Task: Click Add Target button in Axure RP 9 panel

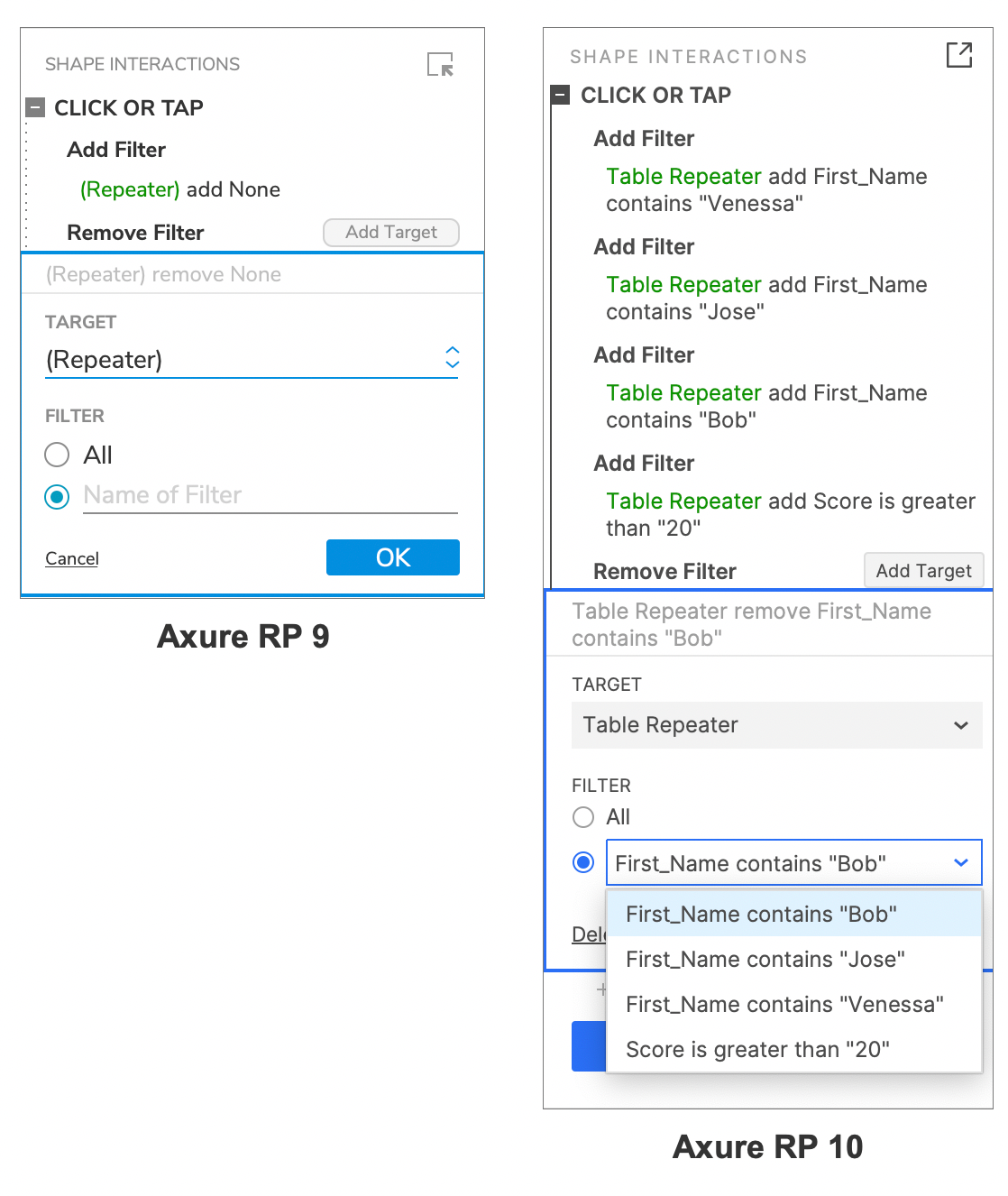Action: tap(391, 232)
